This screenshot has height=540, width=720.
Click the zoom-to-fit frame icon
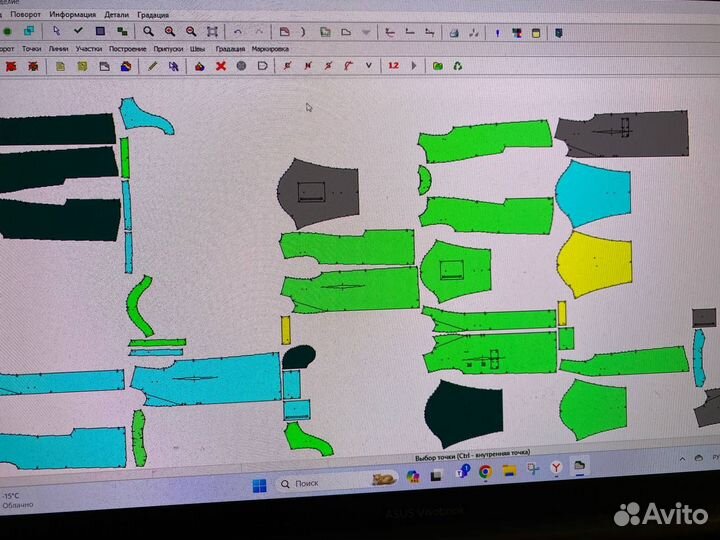click(212, 32)
